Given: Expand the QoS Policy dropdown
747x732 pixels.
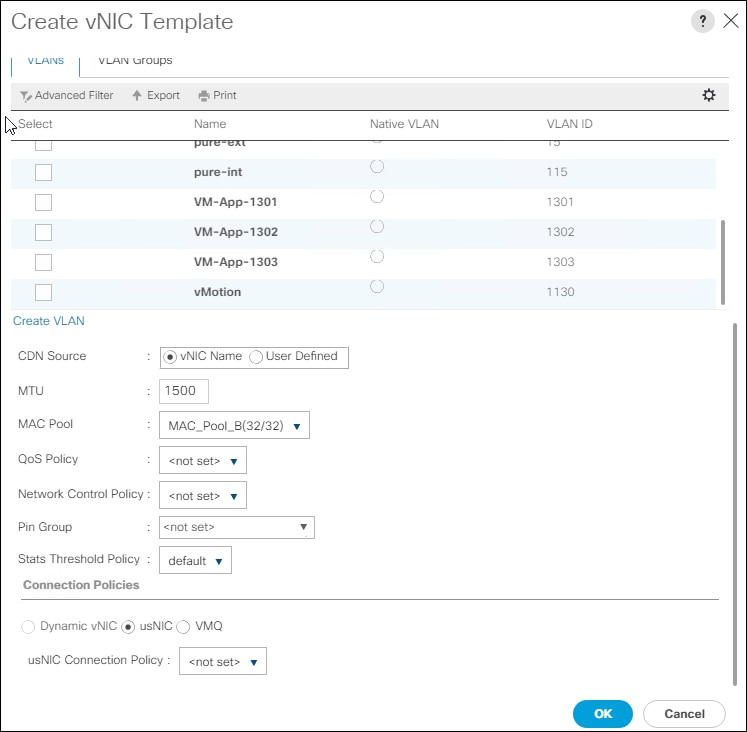Looking at the screenshot, I should pyautogui.click(x=203, y=461).
